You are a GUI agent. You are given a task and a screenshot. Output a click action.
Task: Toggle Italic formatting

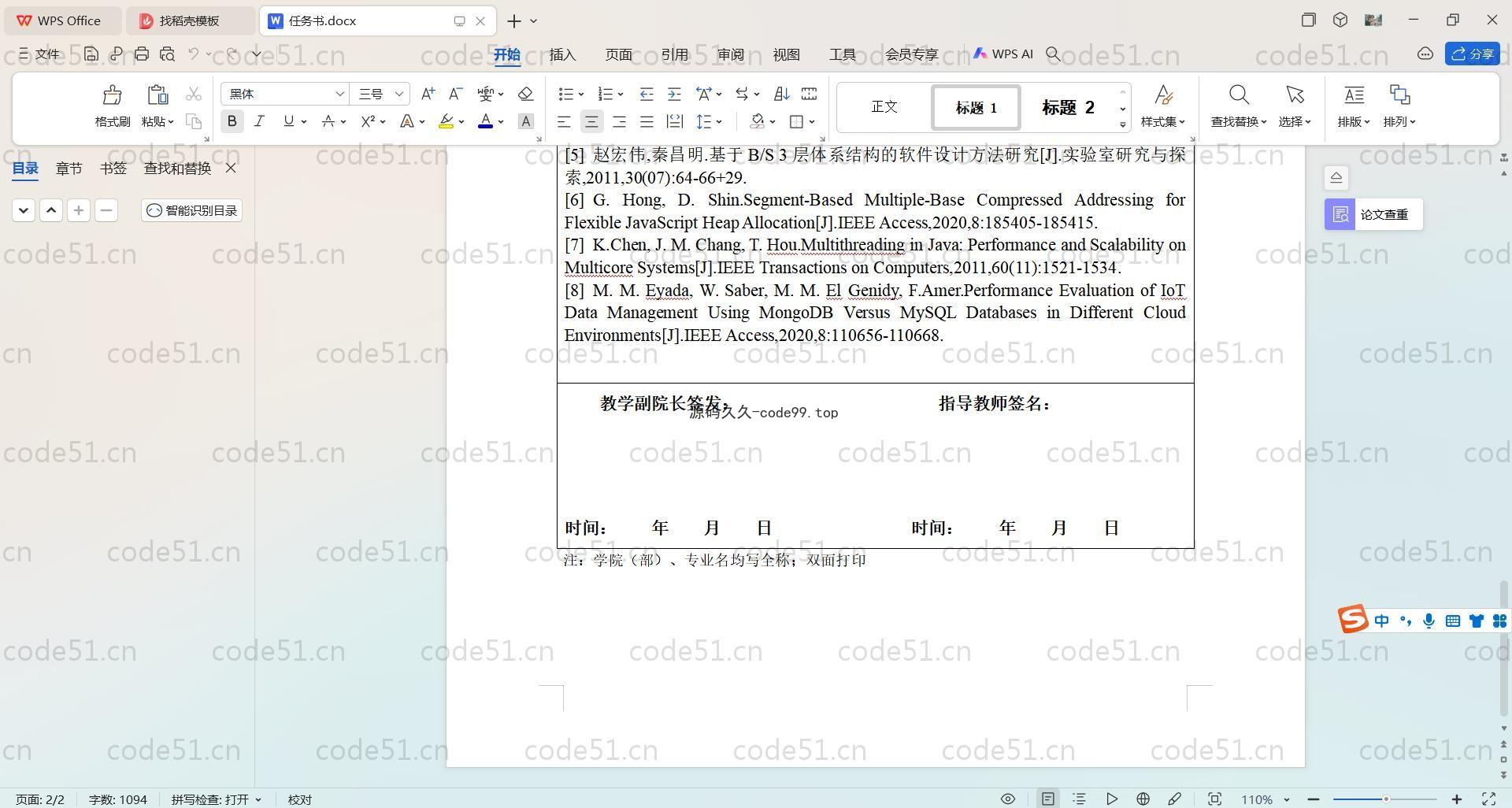(x=259, y=121)
